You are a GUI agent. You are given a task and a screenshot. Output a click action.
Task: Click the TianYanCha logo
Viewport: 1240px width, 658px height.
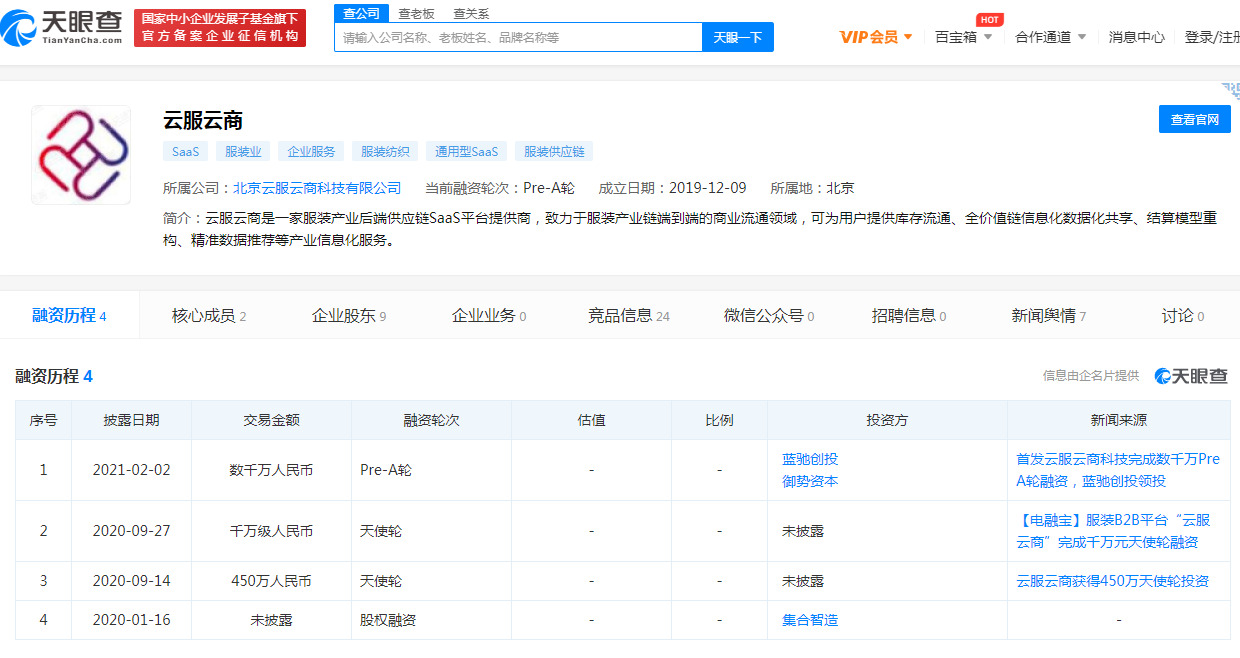coord(62,27)
